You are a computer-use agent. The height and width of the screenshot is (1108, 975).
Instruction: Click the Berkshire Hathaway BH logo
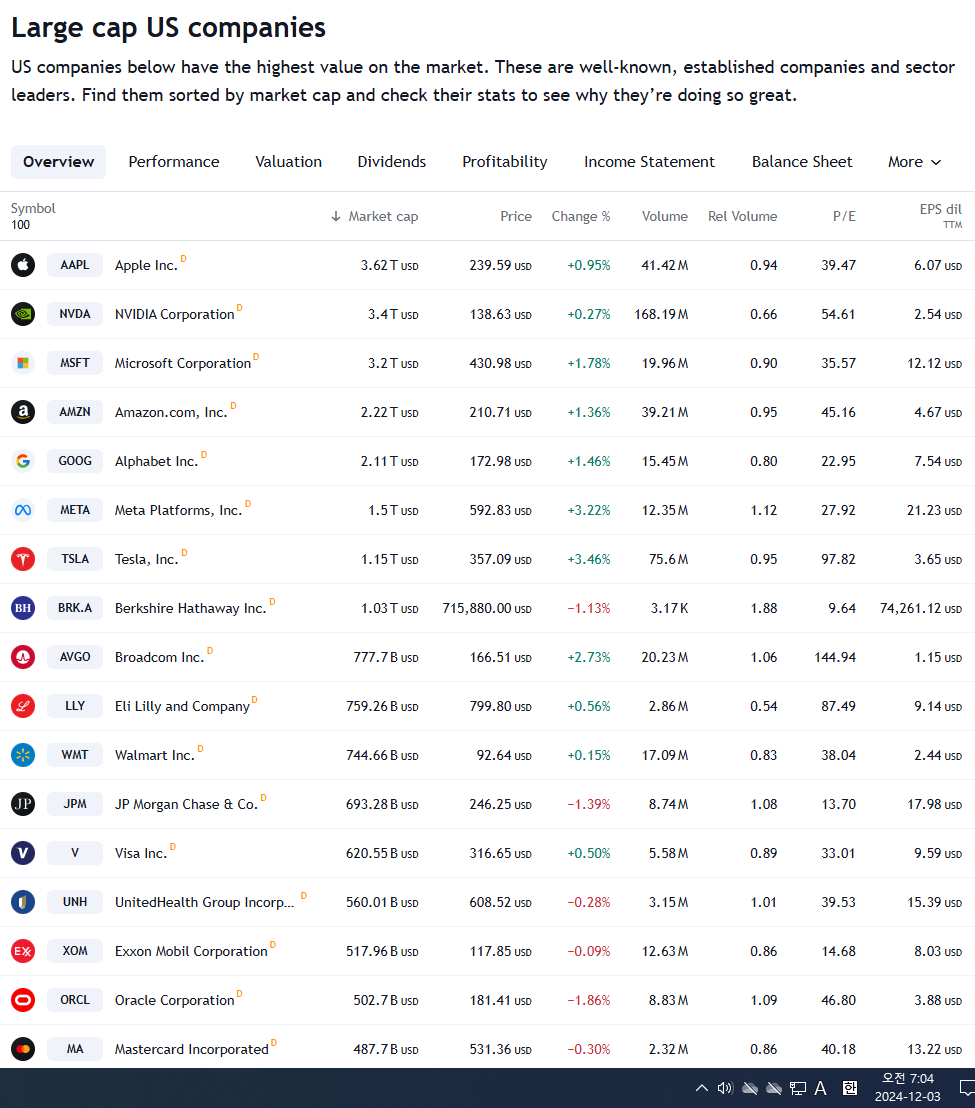[x=23, y=608]
